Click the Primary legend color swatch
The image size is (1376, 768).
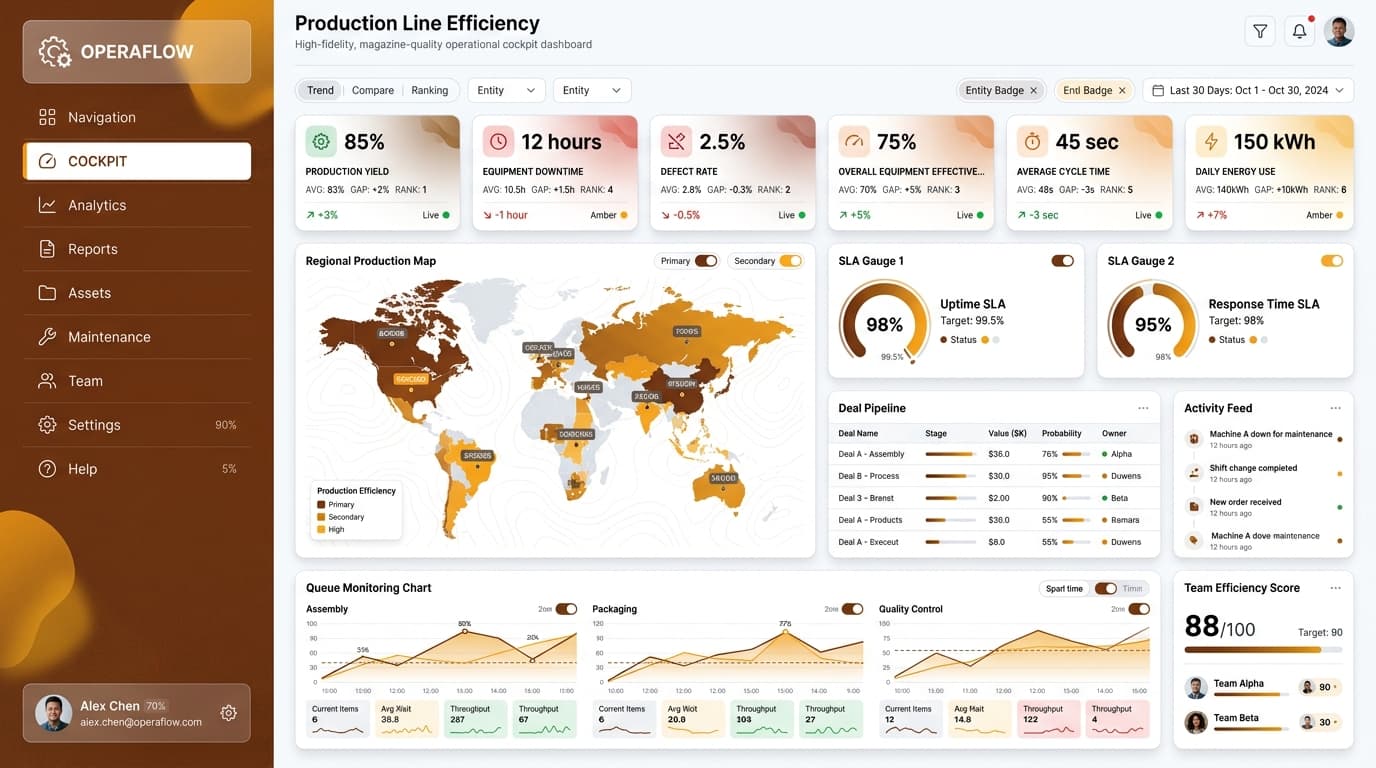(321, 504)
